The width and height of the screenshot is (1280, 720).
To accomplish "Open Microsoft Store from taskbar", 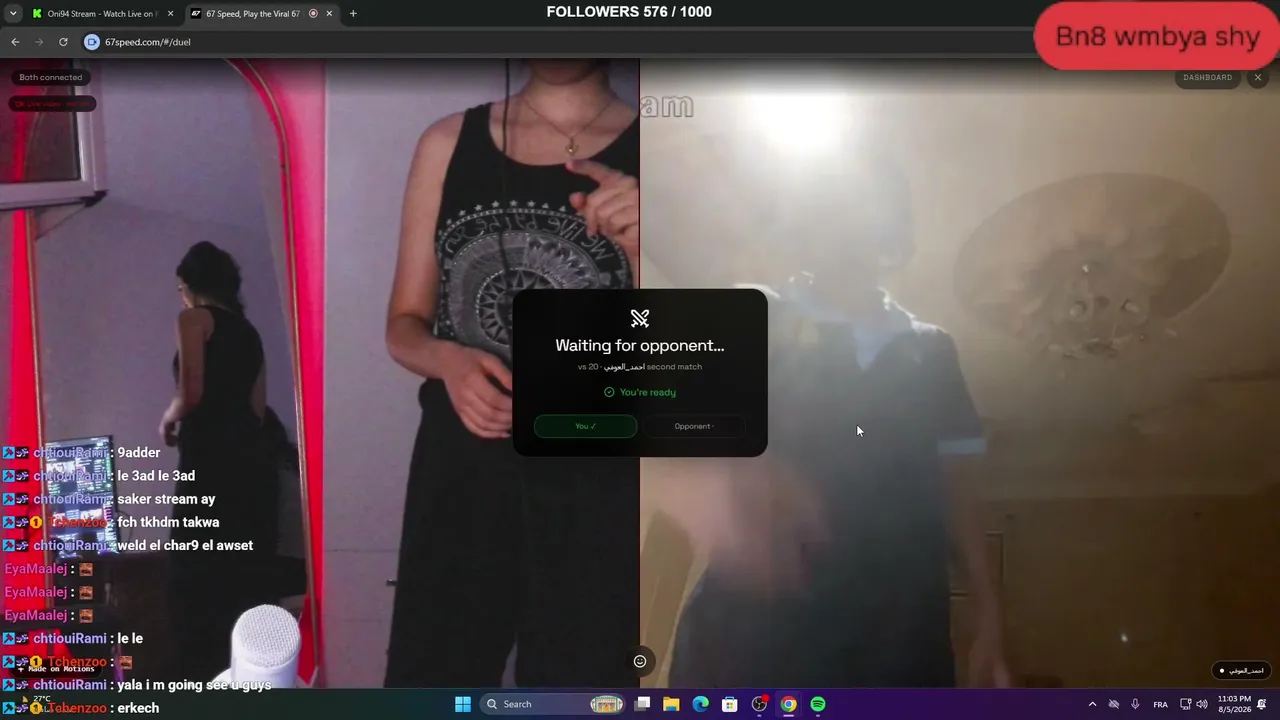I will click(x=730, y=704).
